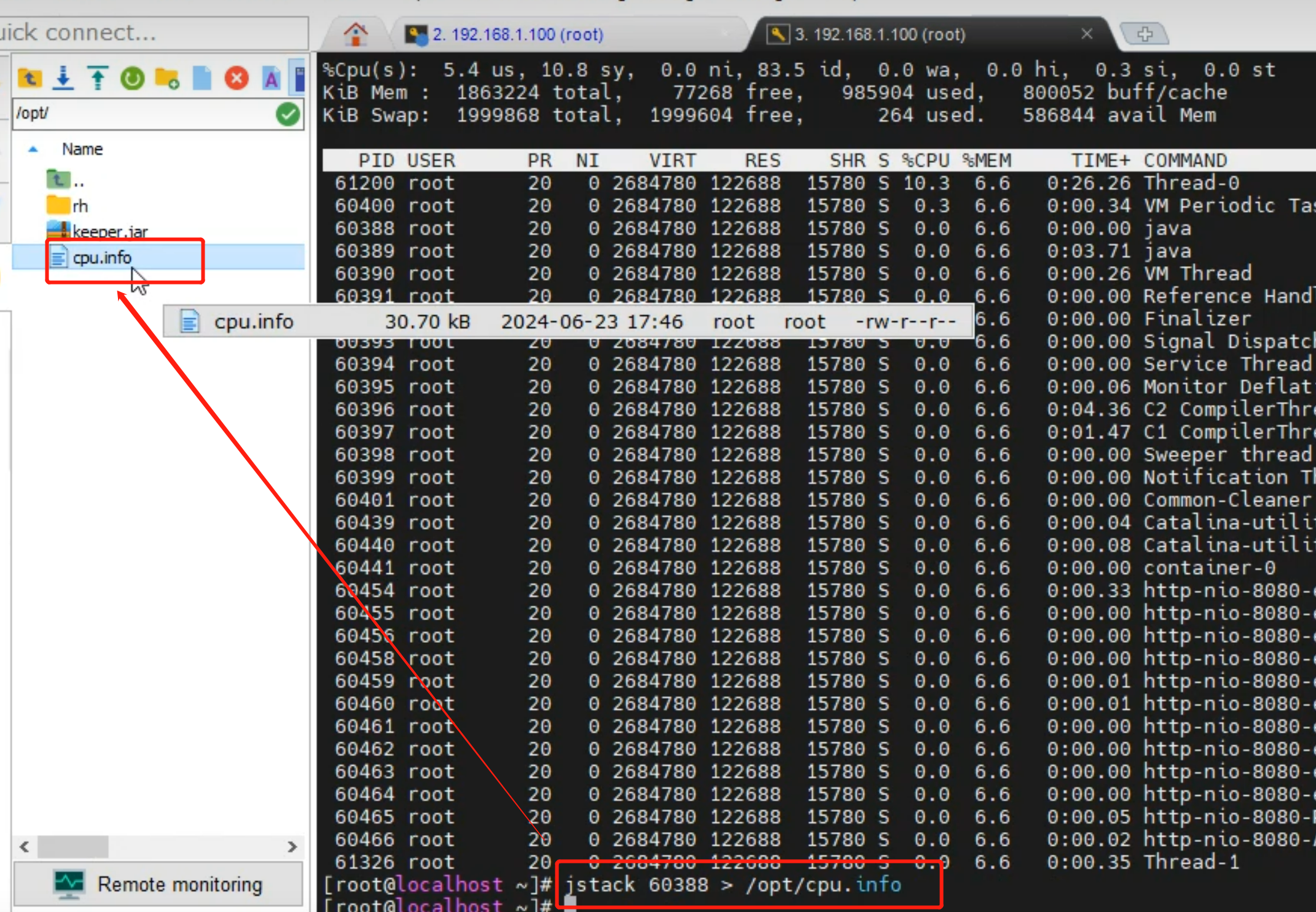Select the keeper.jar file

109,231
